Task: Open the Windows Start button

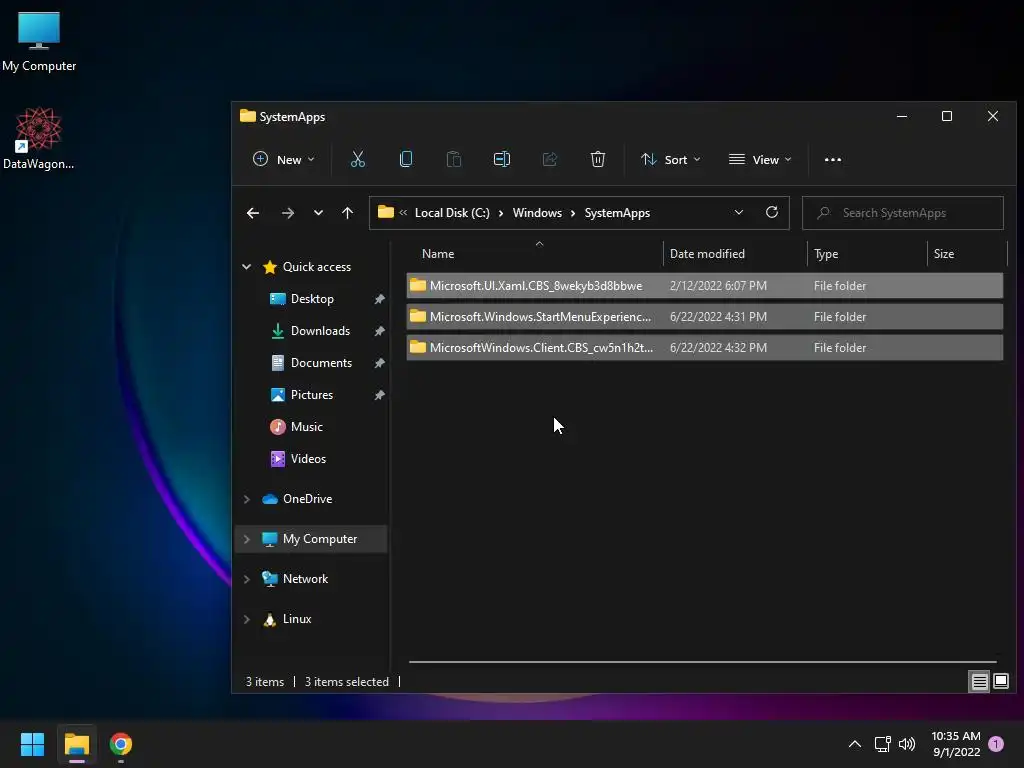Action: [x=32, y=744]
